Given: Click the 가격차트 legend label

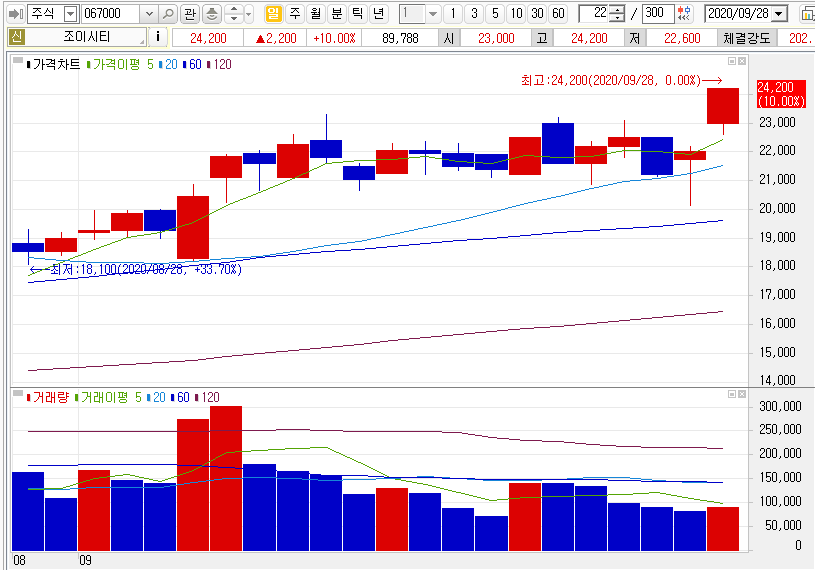Looking at the screenshot, I should click(x=56, y=64).
